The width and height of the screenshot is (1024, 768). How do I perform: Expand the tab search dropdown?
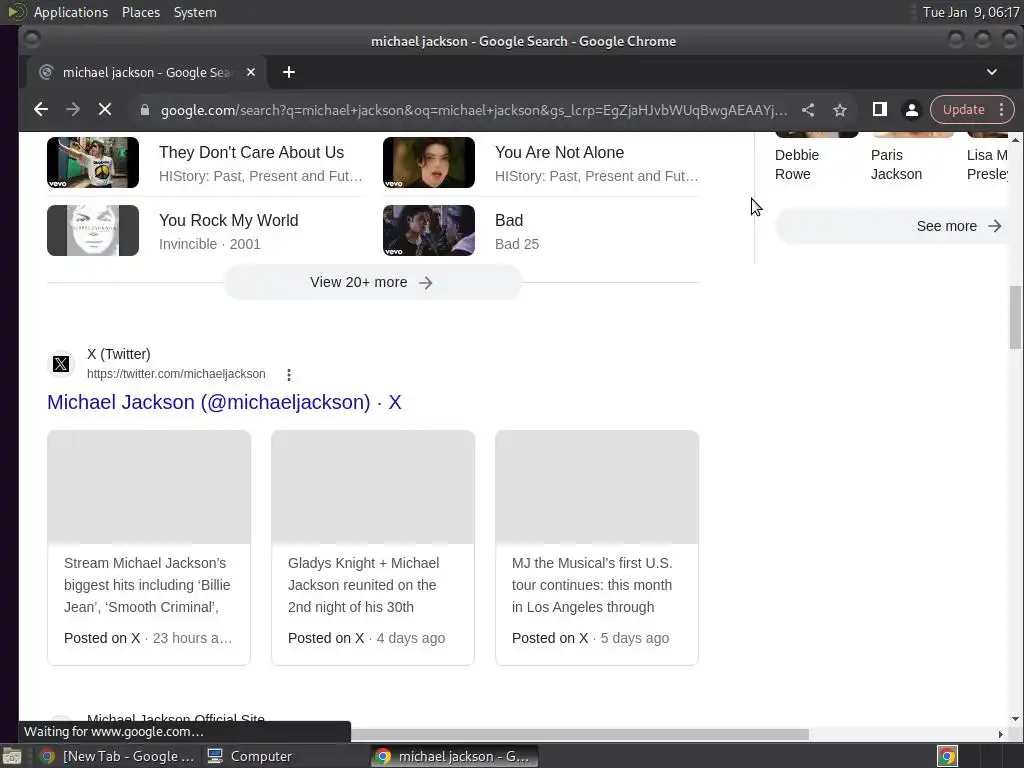tap(991, 72)
